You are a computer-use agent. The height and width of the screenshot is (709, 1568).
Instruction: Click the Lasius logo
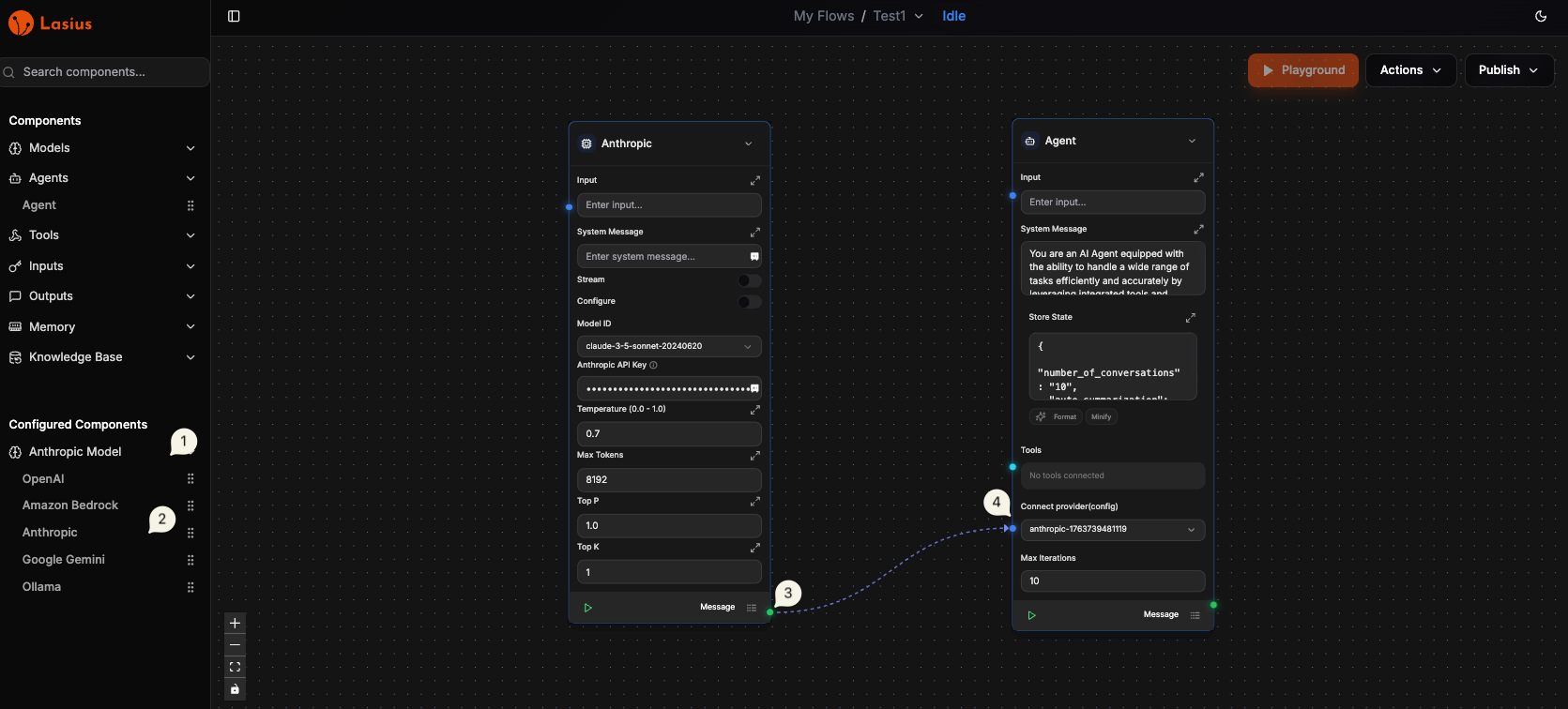click(50, 23)
